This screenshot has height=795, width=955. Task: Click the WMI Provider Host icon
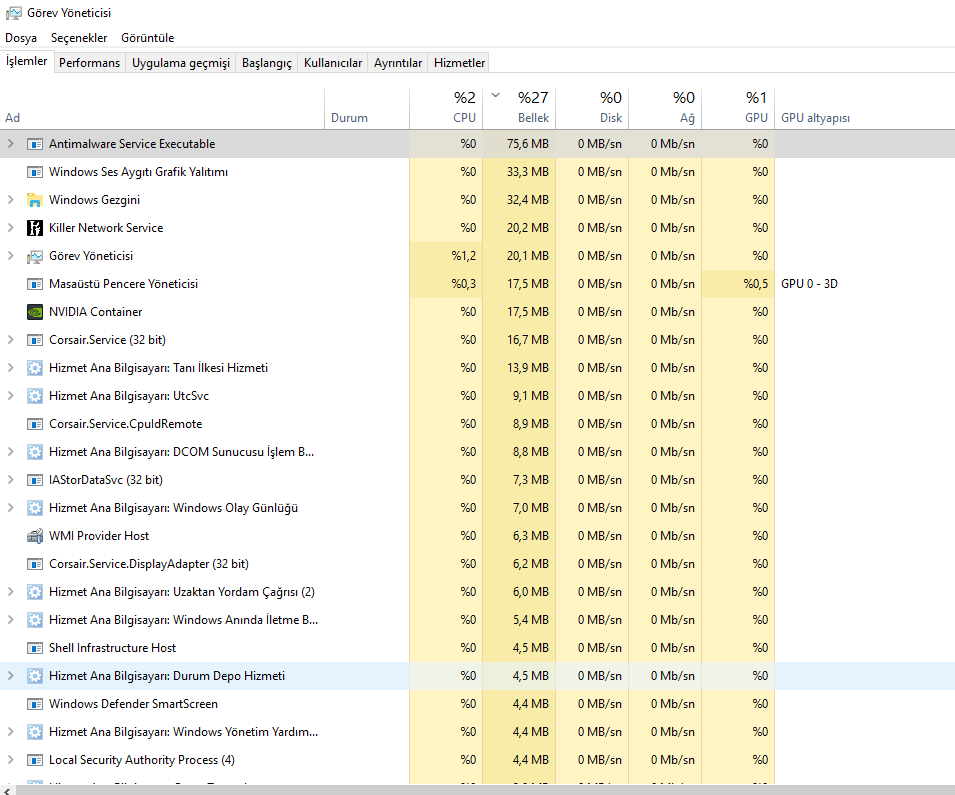35,537
